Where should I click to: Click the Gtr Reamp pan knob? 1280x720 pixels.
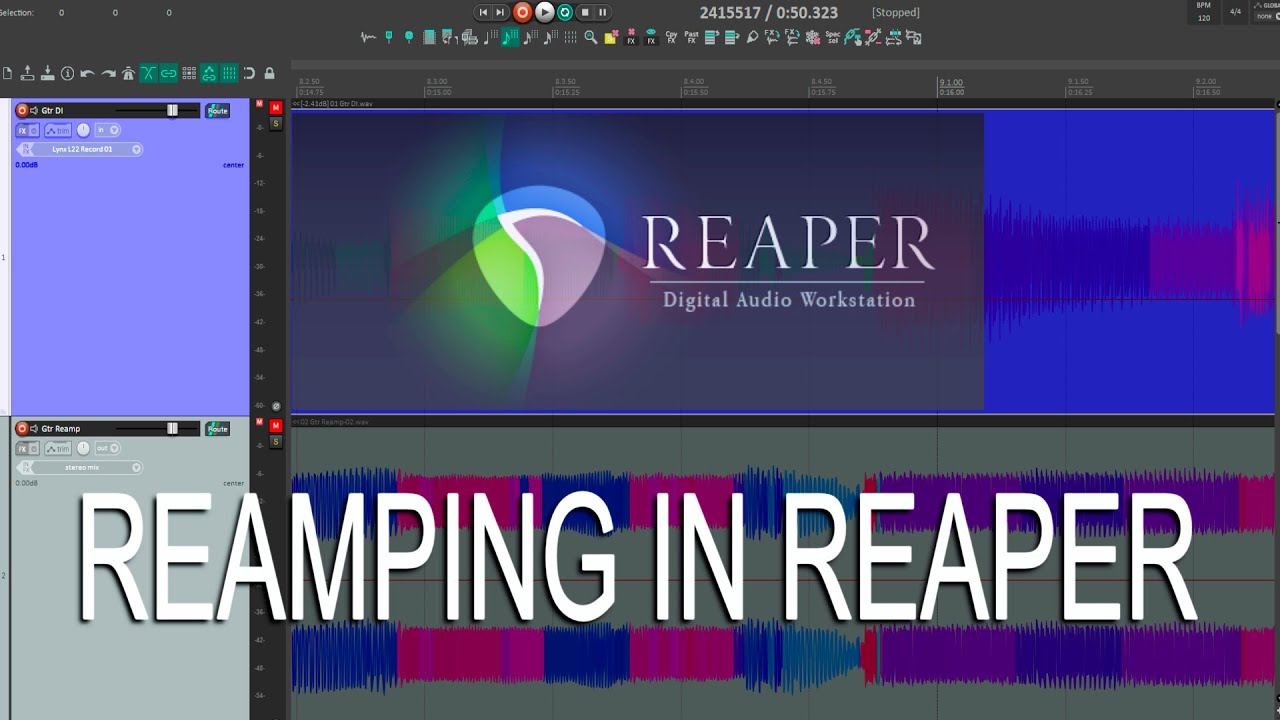click(83, 448)
